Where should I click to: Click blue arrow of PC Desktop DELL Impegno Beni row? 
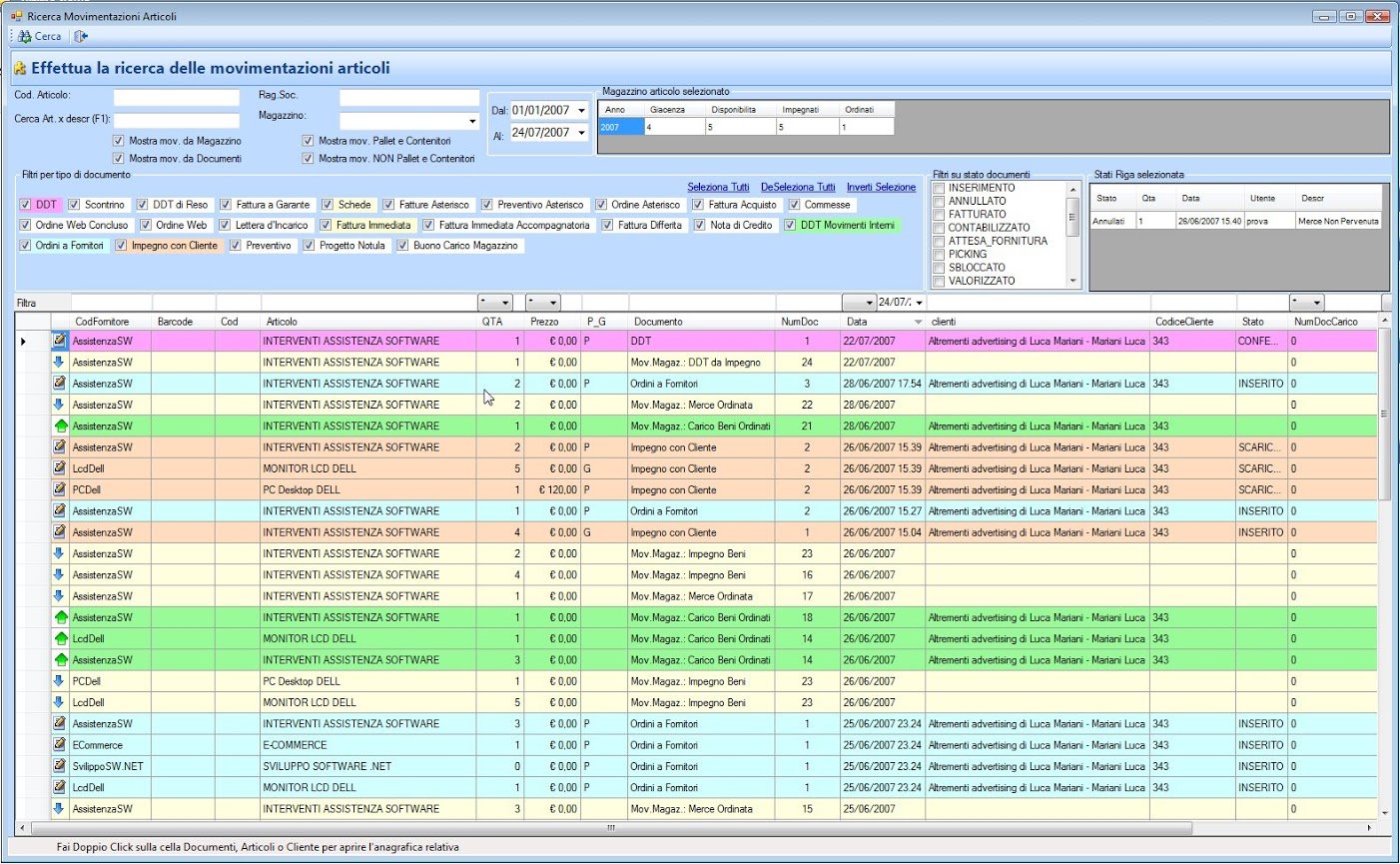tap(60, 680)
